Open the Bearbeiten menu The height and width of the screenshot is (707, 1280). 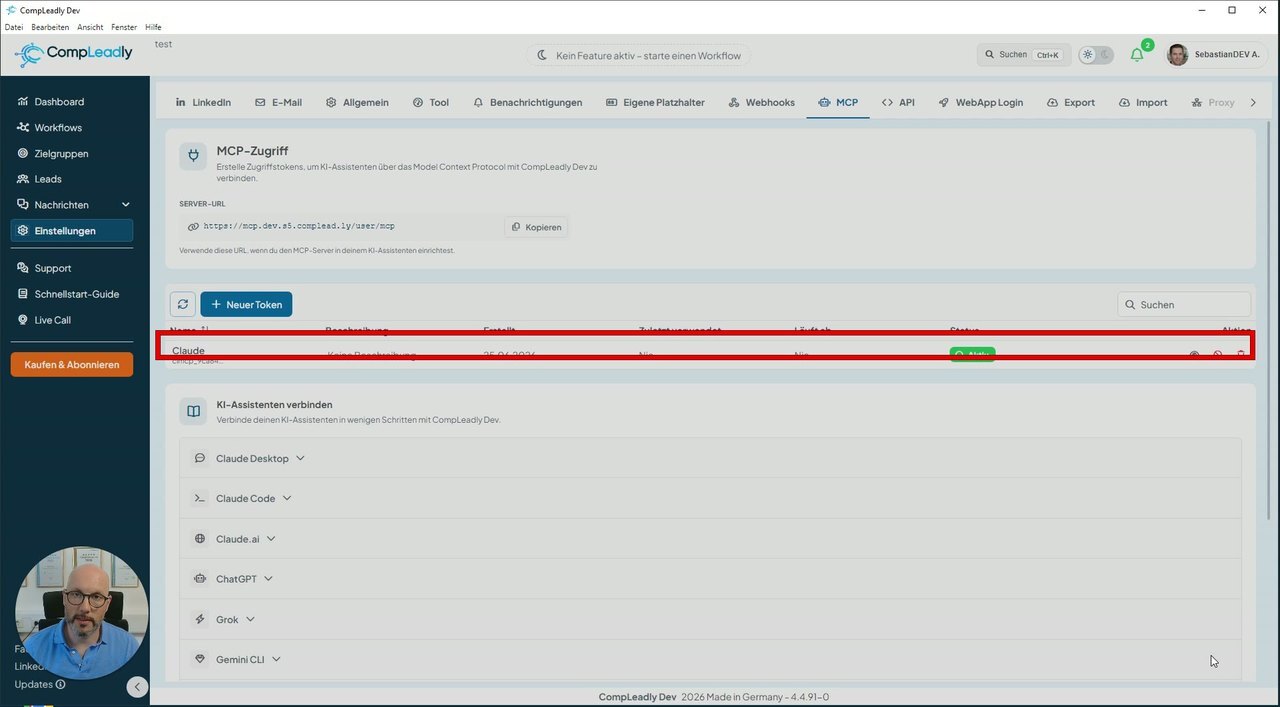(x=49, y=27)
